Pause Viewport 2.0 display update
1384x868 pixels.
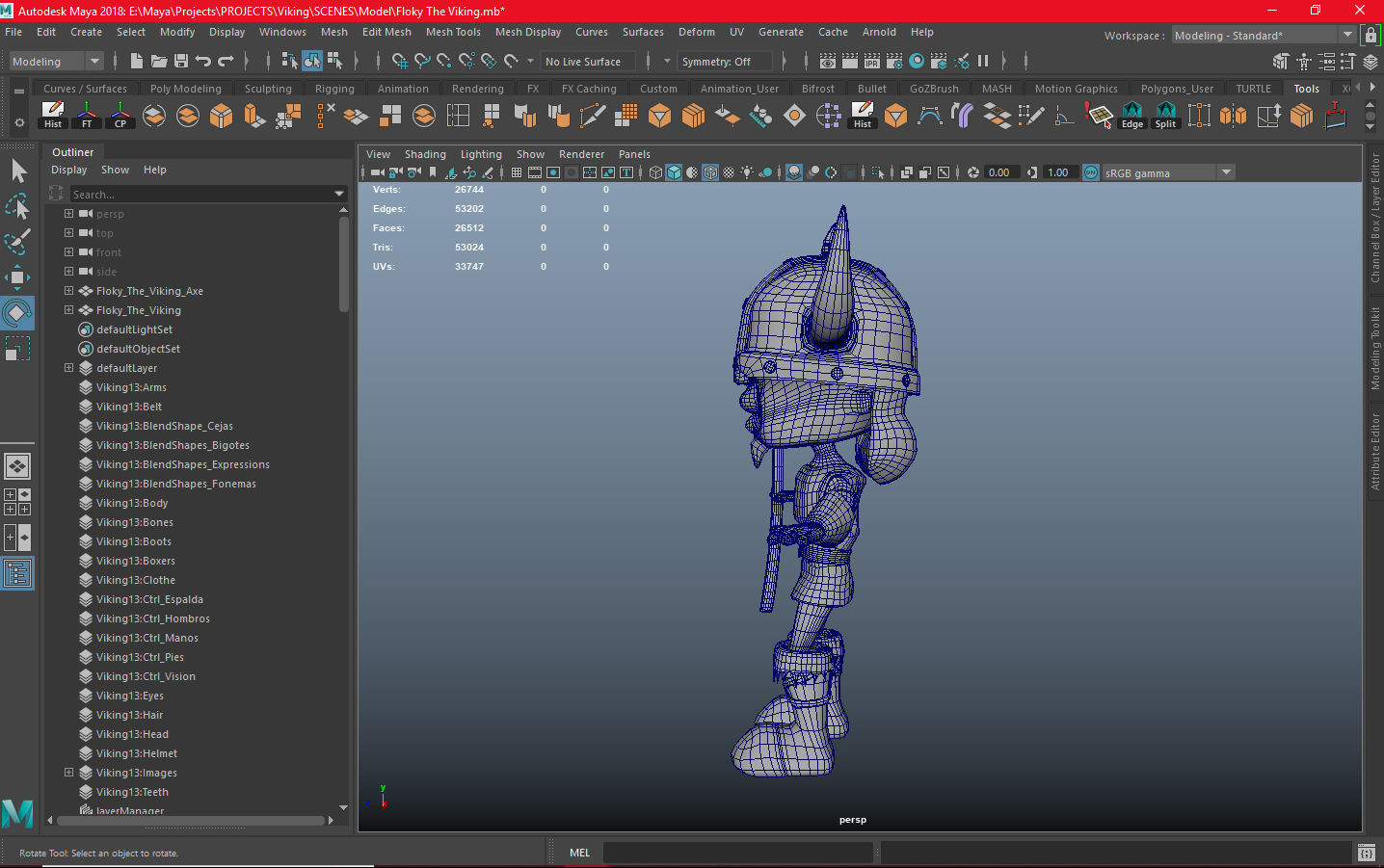pyautogui.click(x=983, y=61)
